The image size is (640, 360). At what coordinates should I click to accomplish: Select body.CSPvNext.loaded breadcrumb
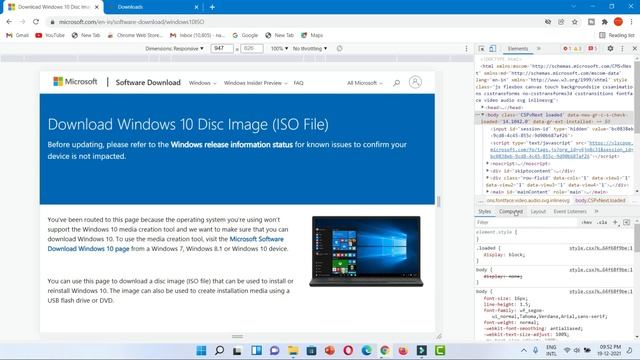[x=600, y=200]
